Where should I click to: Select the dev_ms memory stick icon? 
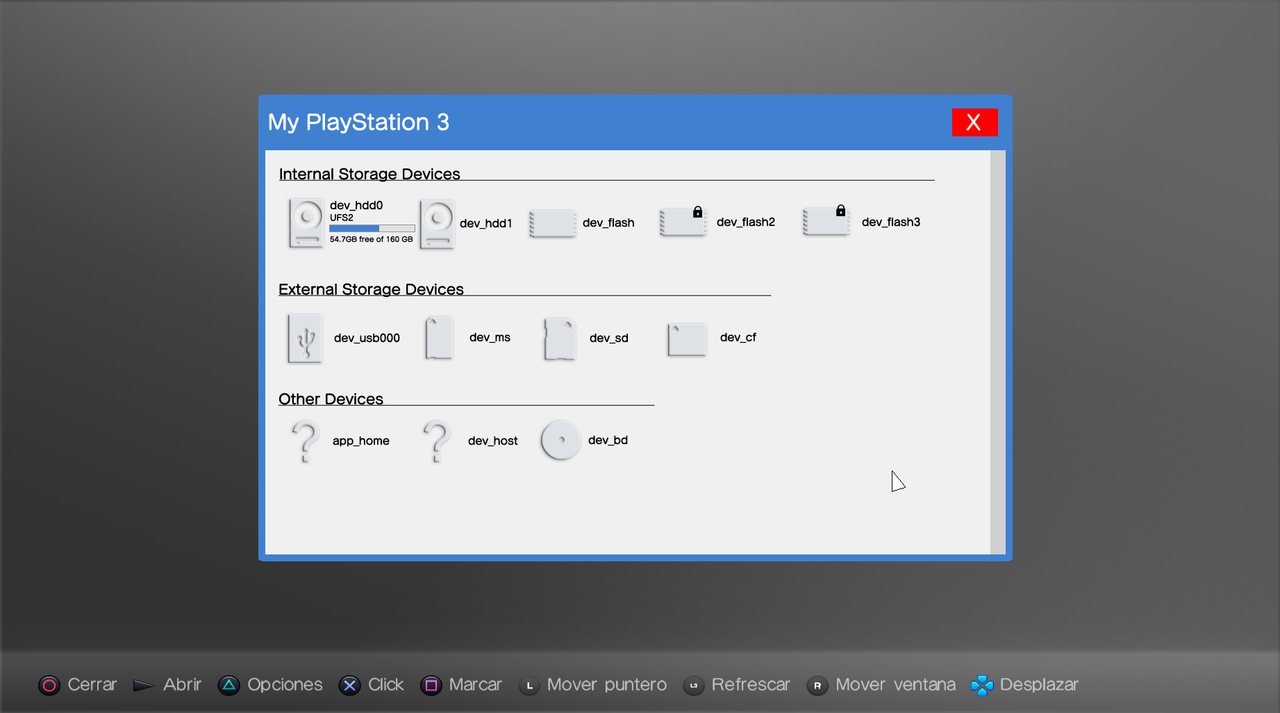(x=439, y=338)
